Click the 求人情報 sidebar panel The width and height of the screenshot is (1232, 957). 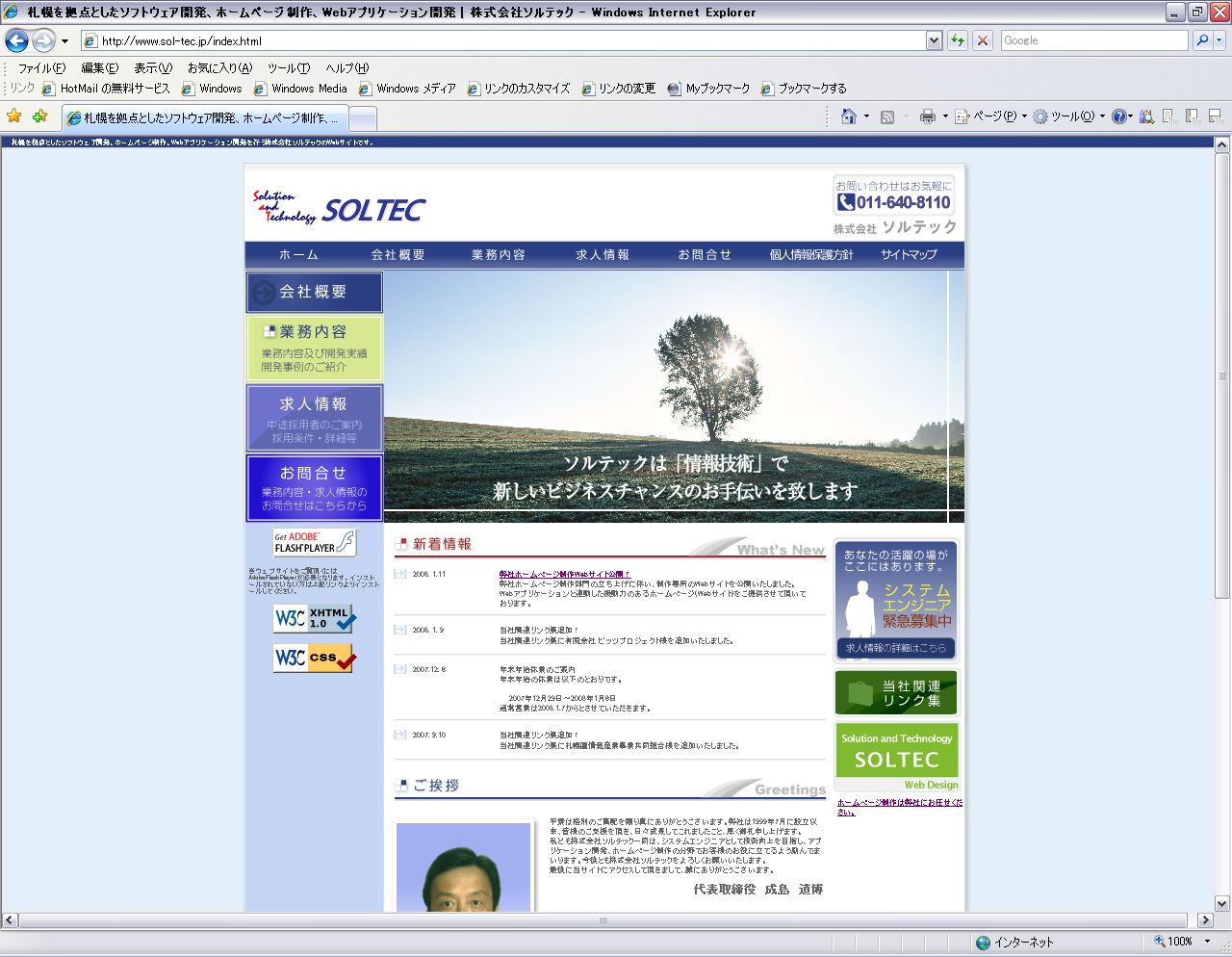315,418
